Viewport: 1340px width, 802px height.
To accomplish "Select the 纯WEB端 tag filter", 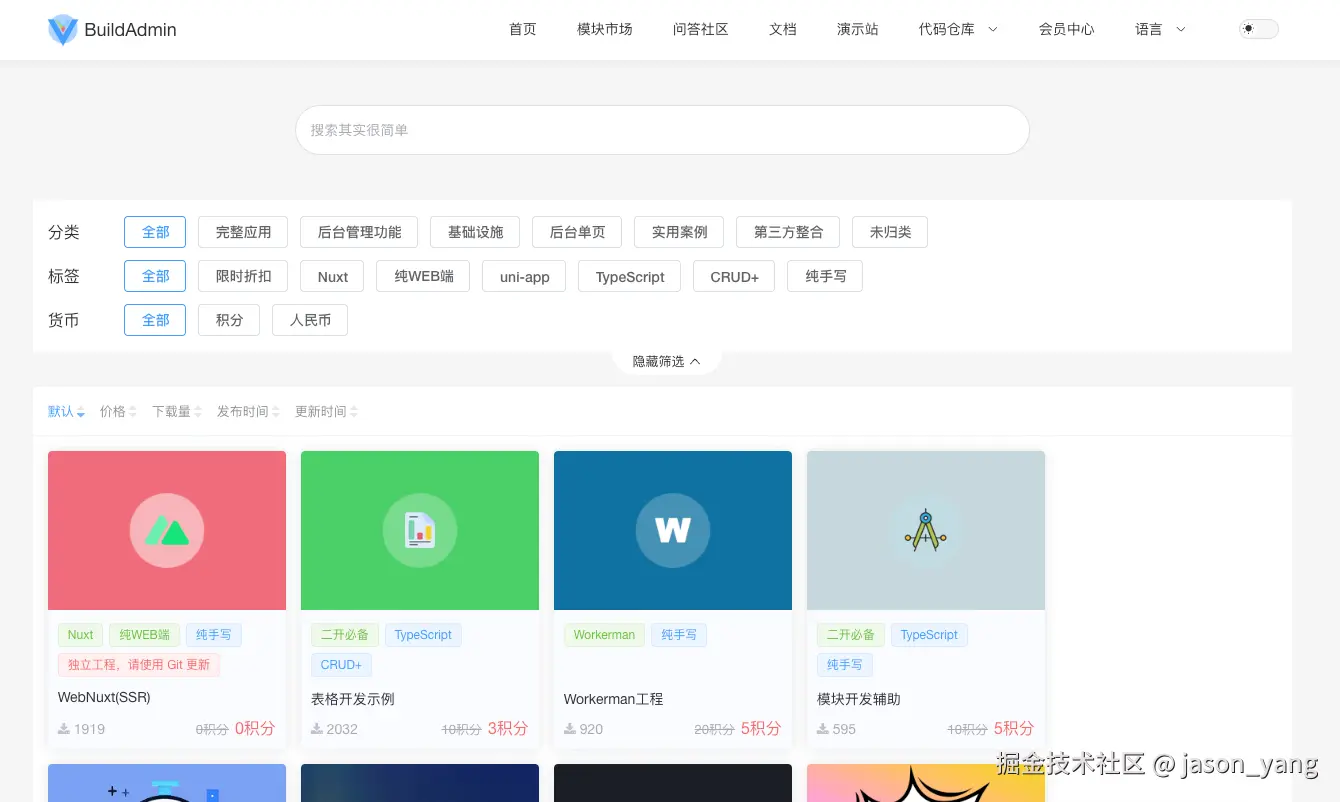I will pos(424,276).
